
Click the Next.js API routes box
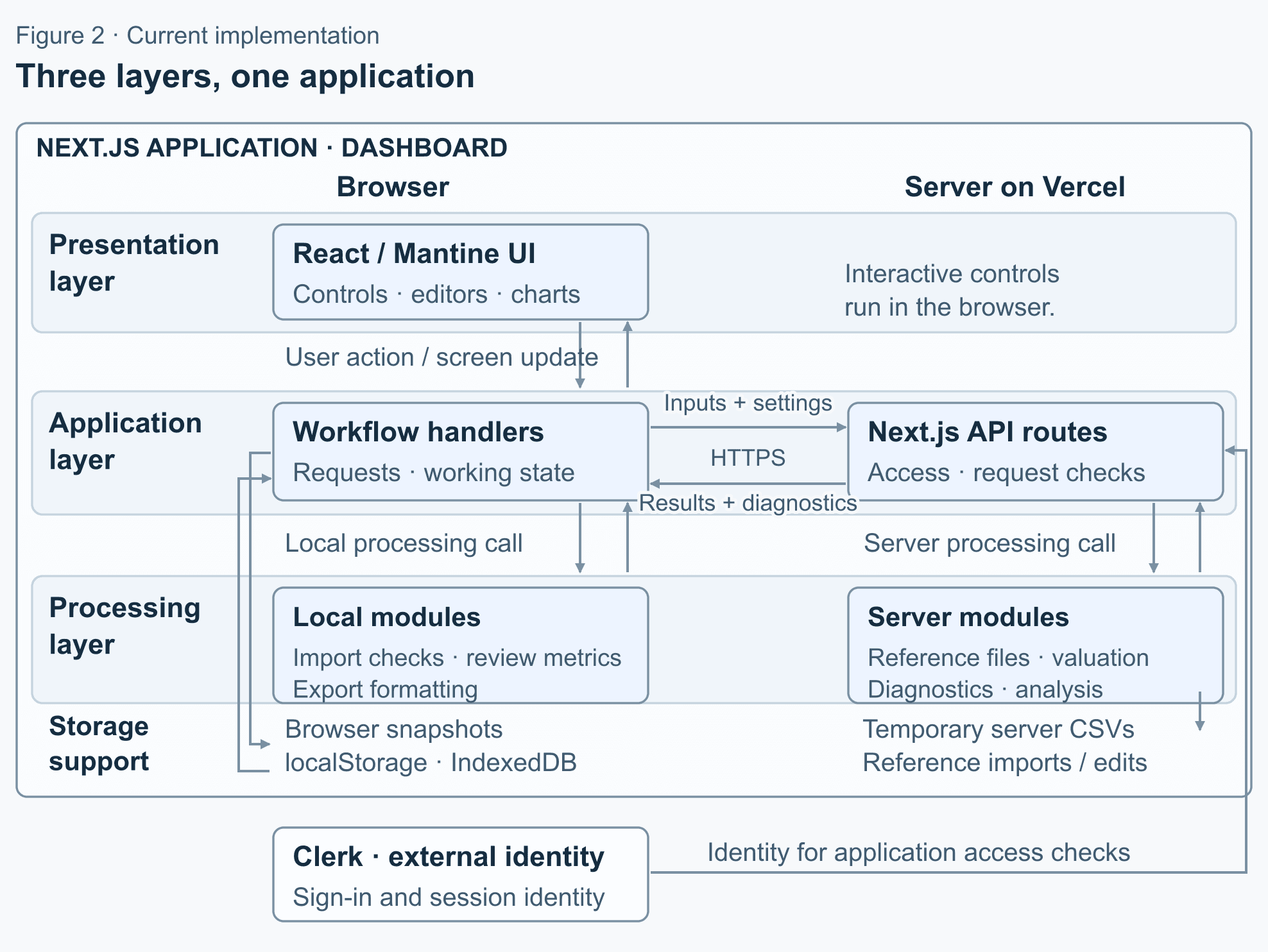point(1035,452)
